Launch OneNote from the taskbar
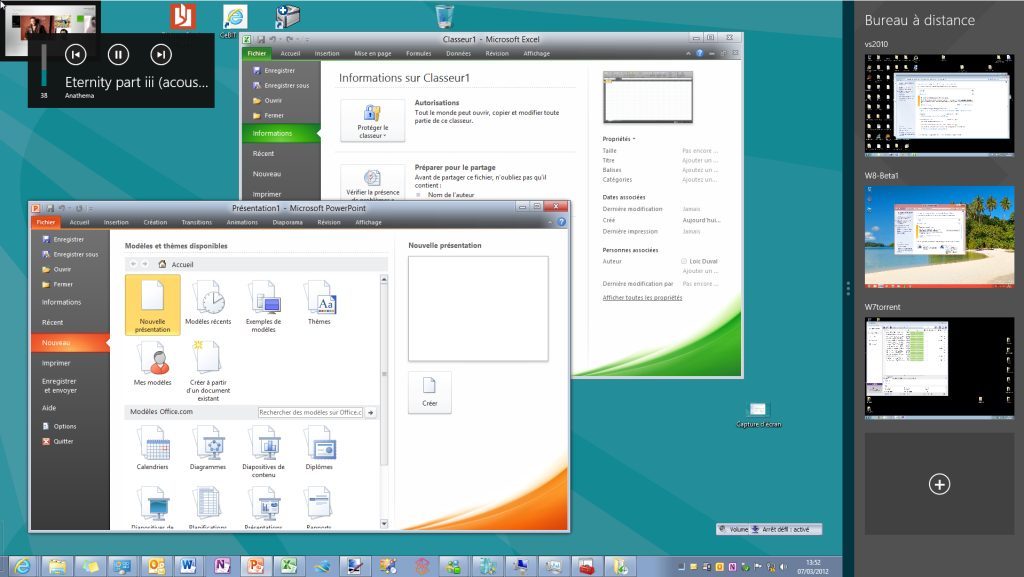The image size is (1024, 577). (x=222, y=566)
